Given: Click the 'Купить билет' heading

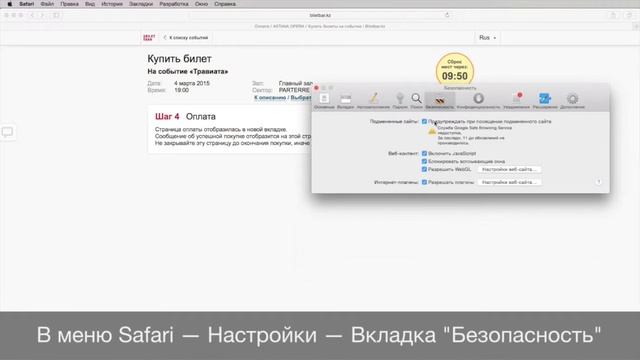Looking at the screenshot, I should tap(179, 59).
